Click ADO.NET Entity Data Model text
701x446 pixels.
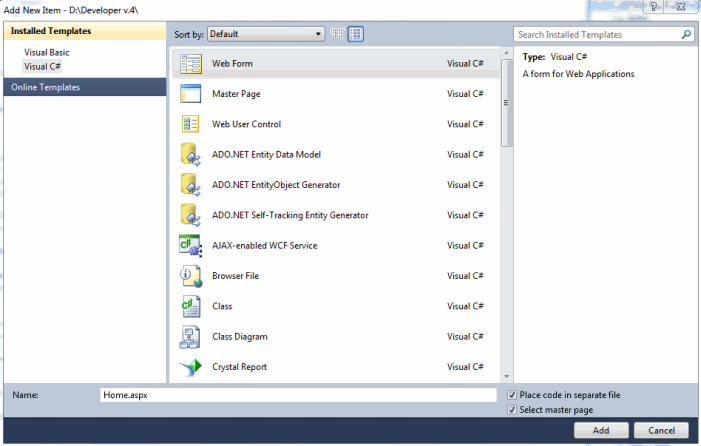click(x=266, y=155)
